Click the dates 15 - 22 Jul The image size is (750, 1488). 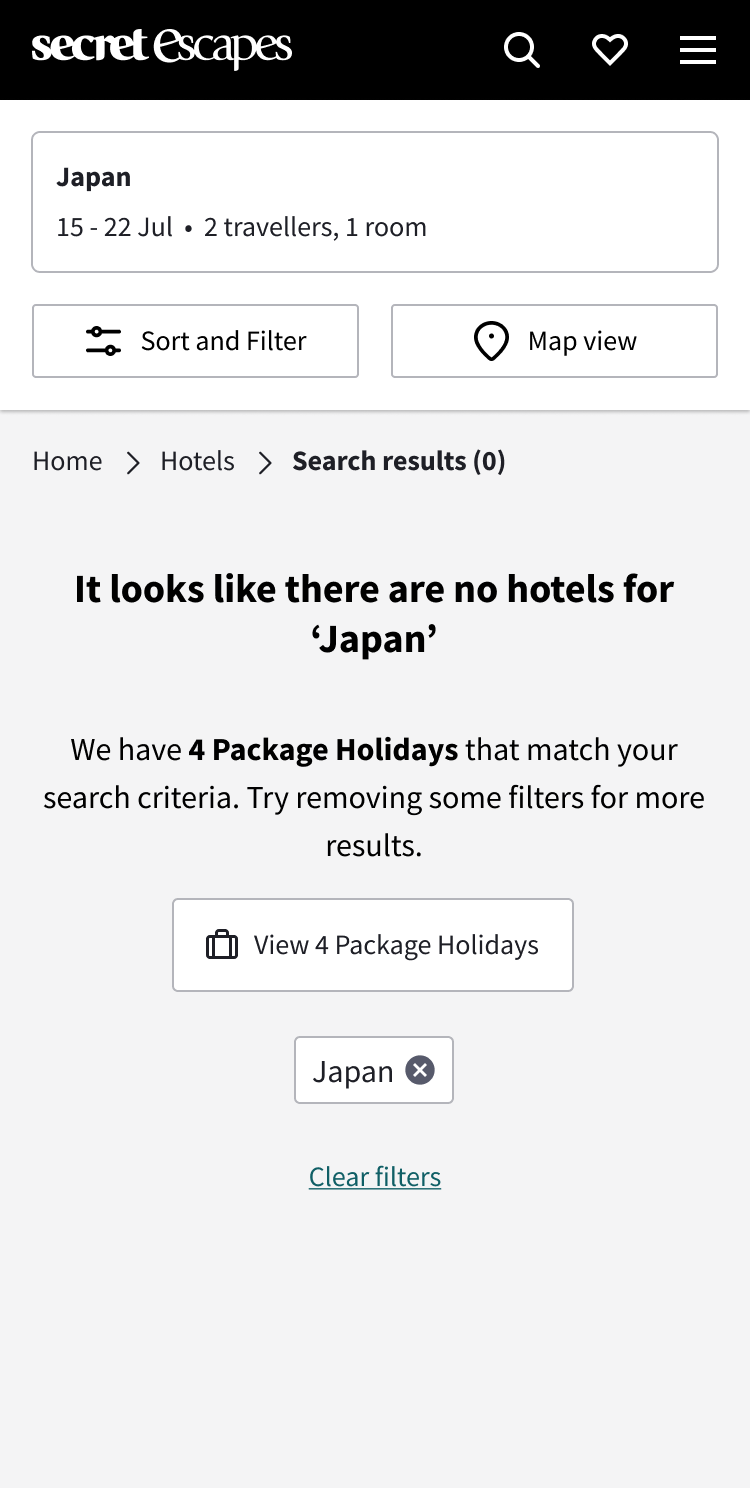tap(115, 227)
